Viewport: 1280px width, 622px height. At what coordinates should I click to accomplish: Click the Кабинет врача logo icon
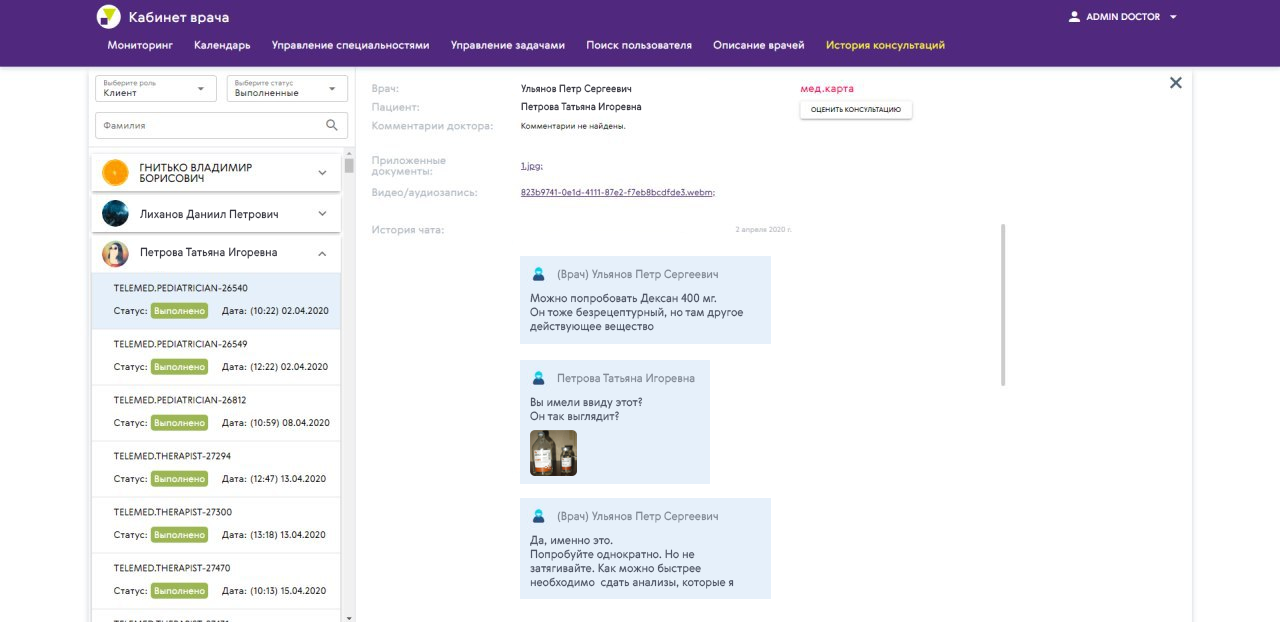pyautogui.click(x=108, y=17)
